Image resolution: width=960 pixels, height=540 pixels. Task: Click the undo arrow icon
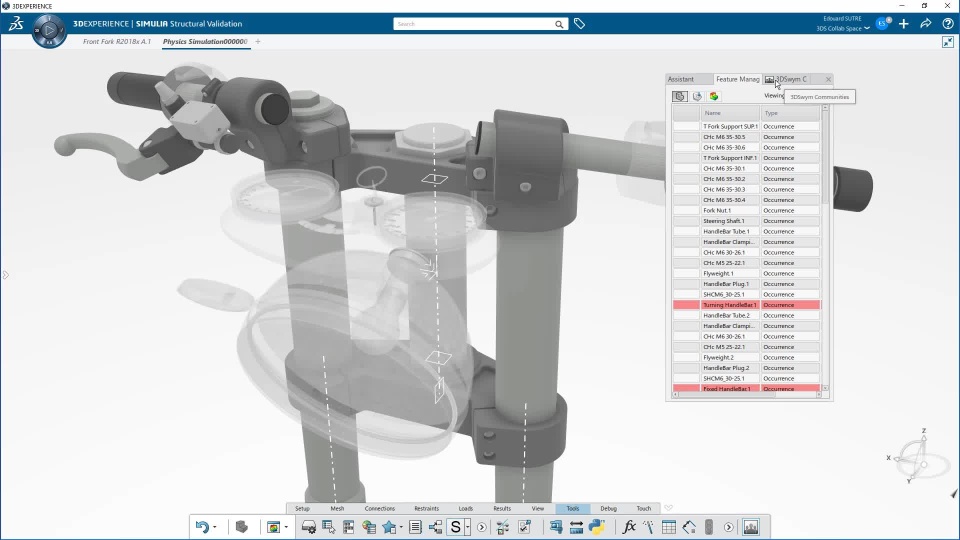pyautogui.click(x=202, y=527)
